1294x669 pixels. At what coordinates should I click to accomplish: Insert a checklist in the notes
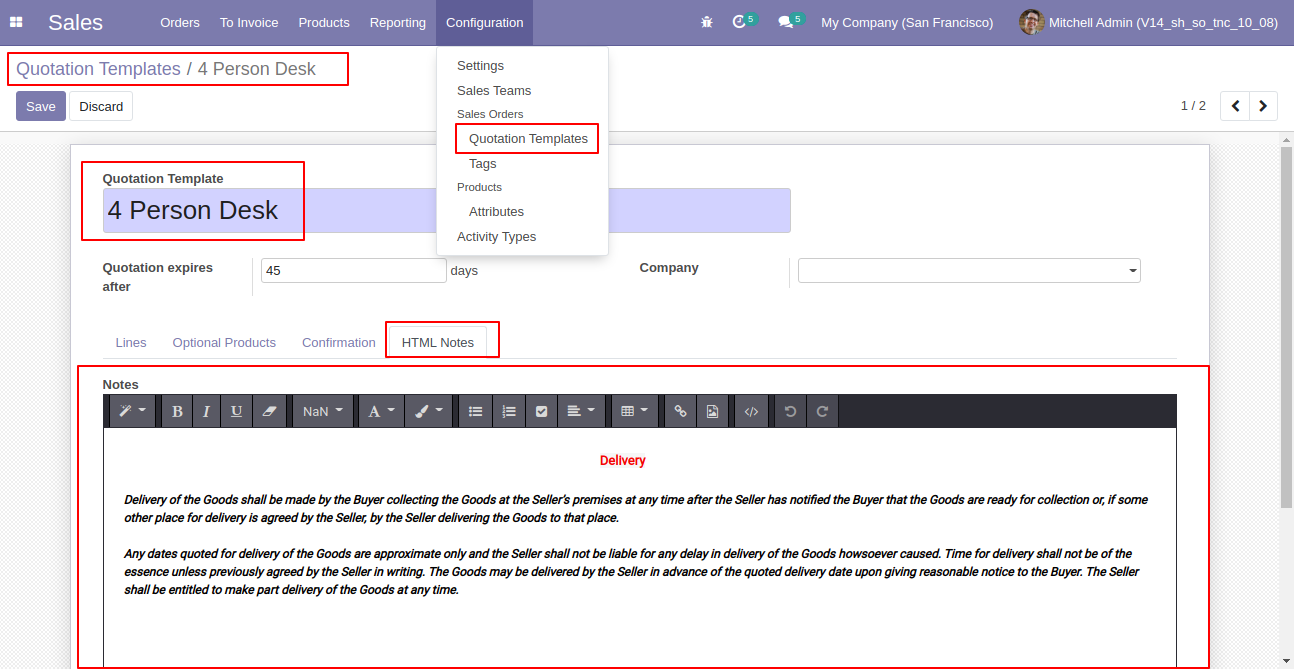pyautogui.click(x=541, y=411)
